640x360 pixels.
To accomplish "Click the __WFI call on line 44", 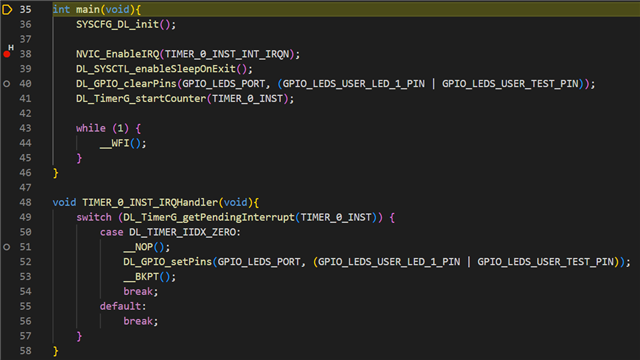I will point(114,143).
